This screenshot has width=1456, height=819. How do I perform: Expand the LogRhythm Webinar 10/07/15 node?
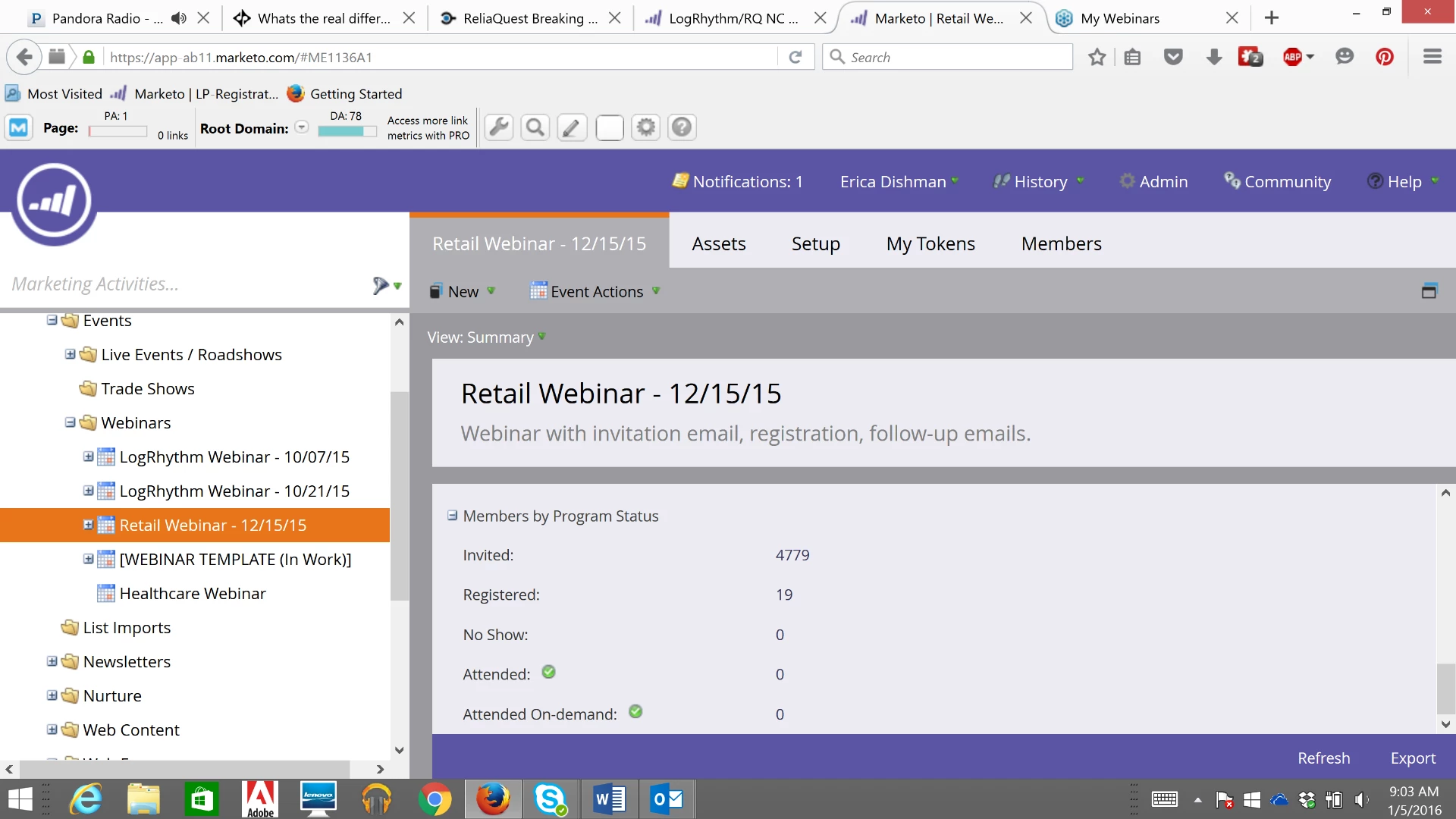tap(88, 457)
